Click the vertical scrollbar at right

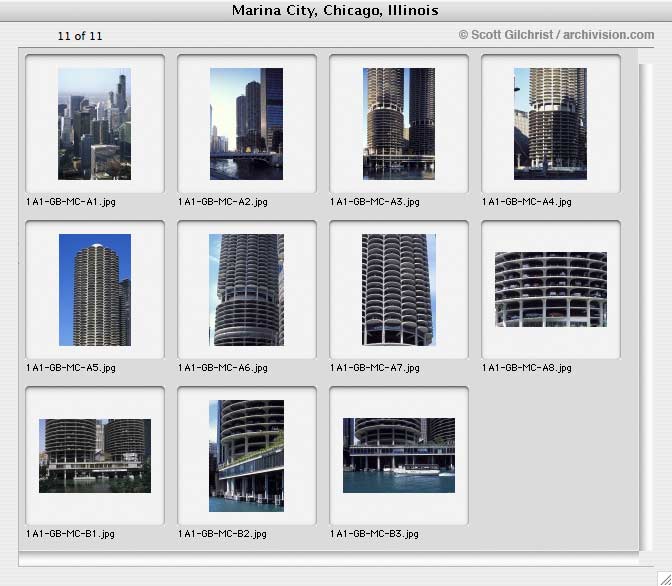pos(645,307)
